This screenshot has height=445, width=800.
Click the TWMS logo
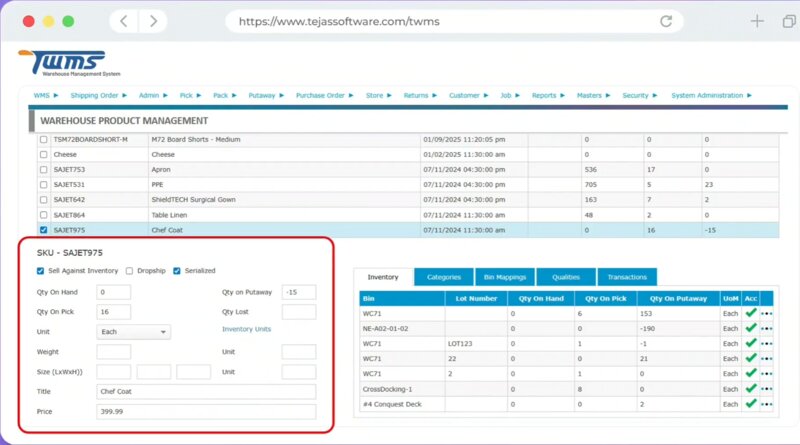click(x=66, y=66)
